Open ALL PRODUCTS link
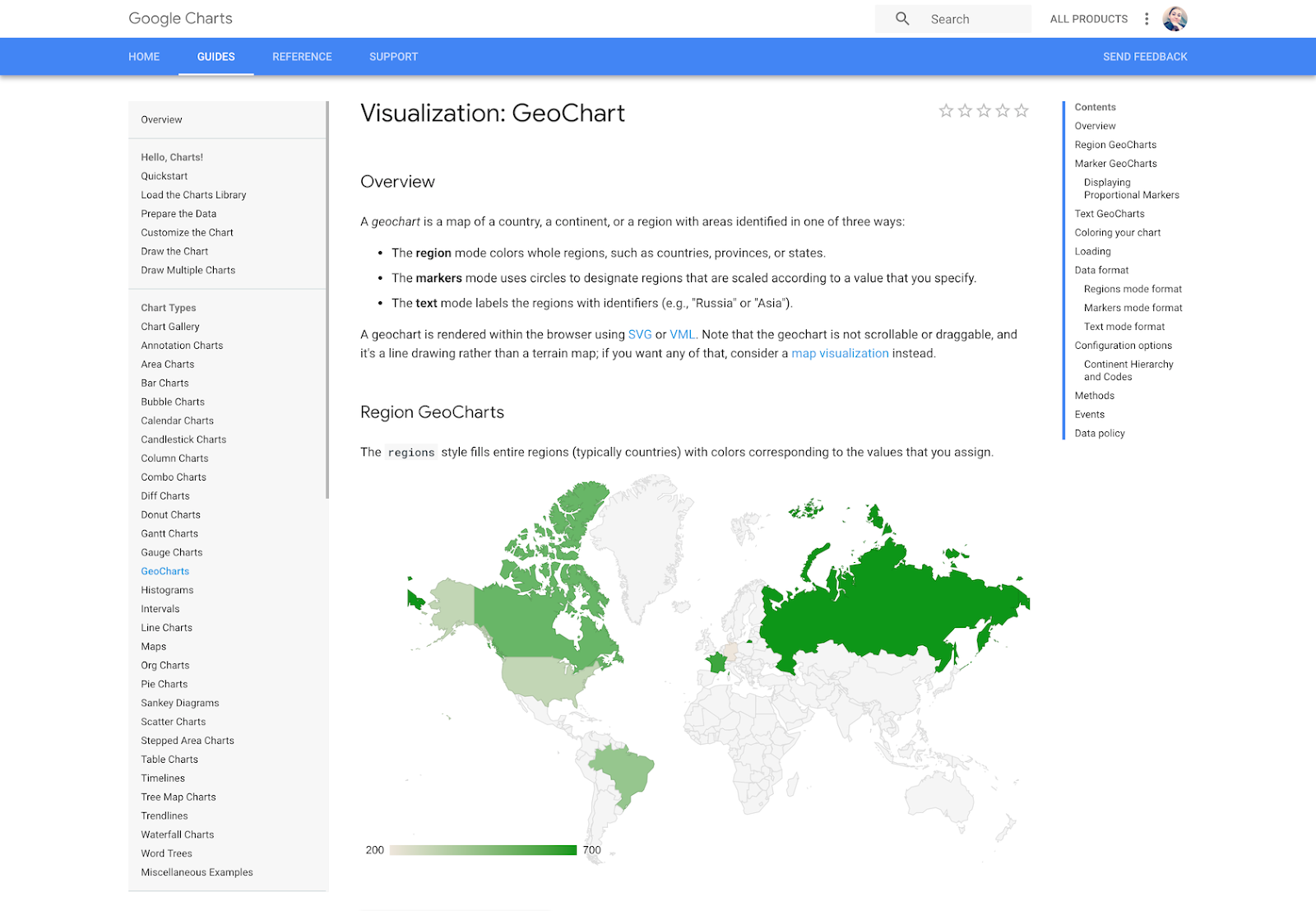This screenshot has width=1316, height=911. pyautogui.click(x=1088, y=19)
